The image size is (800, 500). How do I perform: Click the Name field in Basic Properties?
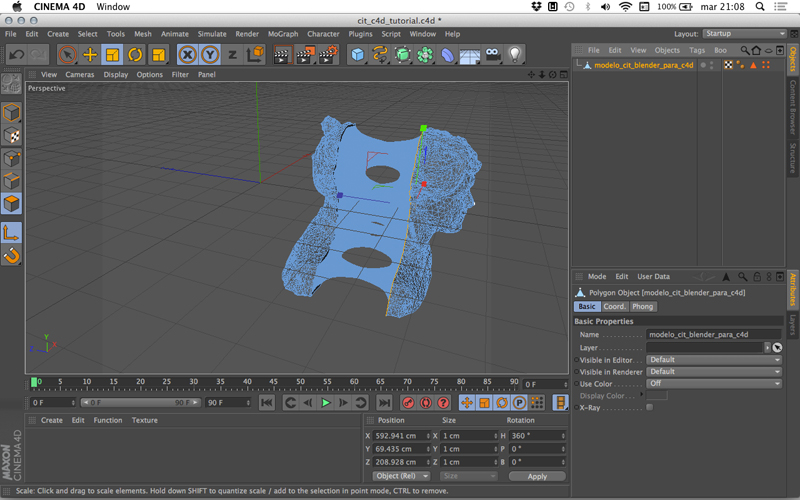(713, 335)
